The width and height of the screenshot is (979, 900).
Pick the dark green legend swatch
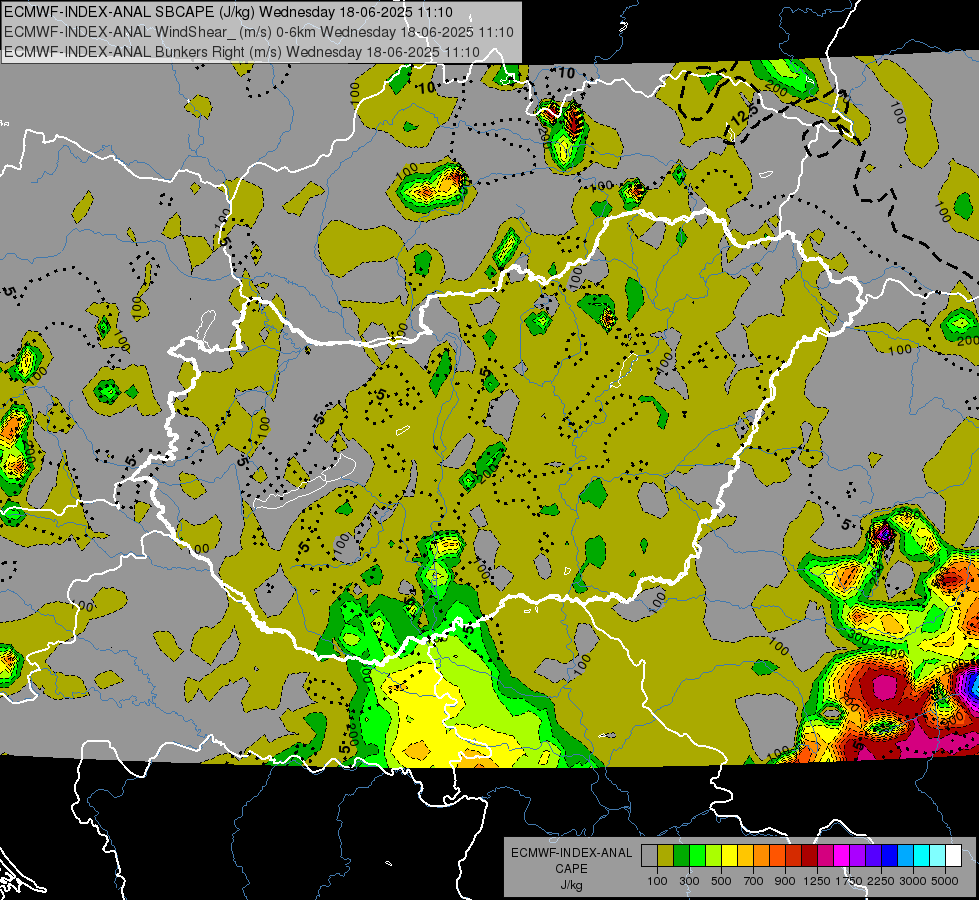pos(681,856)
